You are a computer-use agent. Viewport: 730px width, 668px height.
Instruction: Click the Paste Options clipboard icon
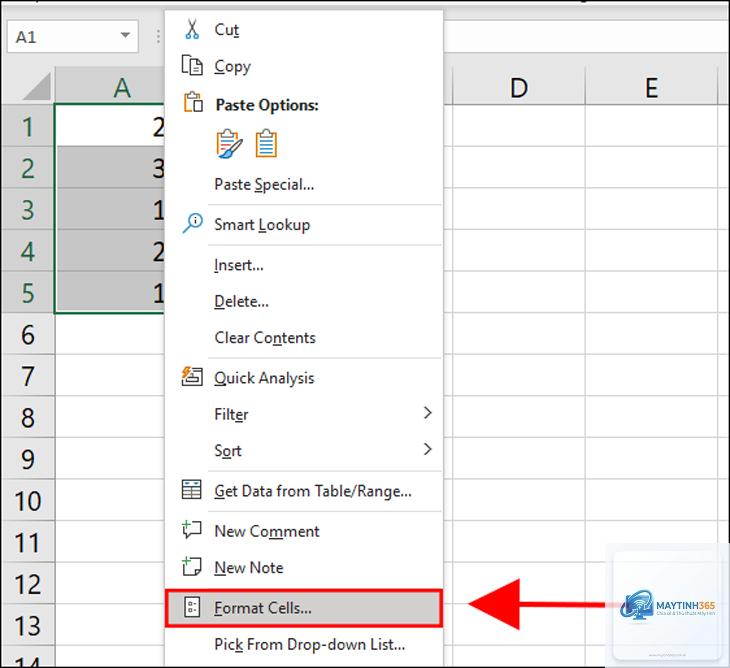193,102
